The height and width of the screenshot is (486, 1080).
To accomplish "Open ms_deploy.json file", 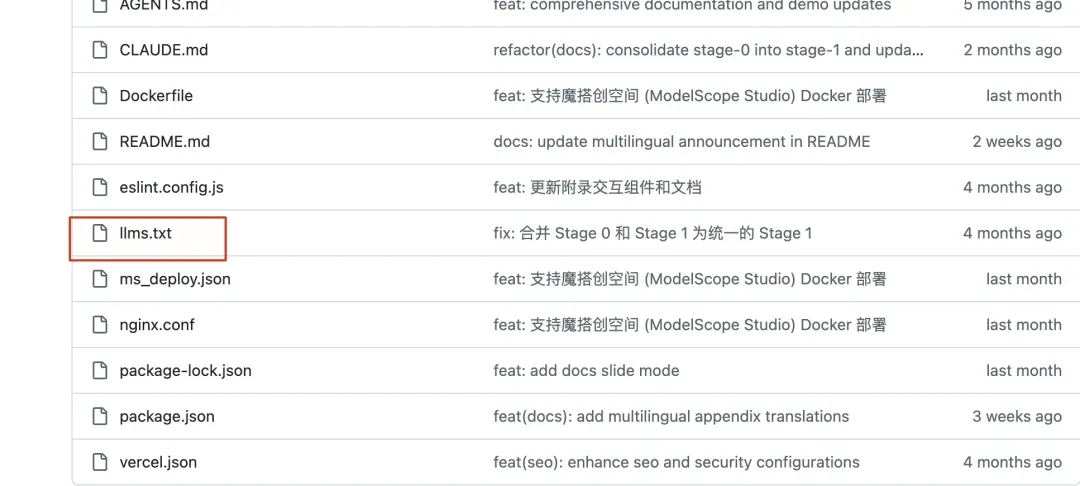I will [x=175, y=279].
